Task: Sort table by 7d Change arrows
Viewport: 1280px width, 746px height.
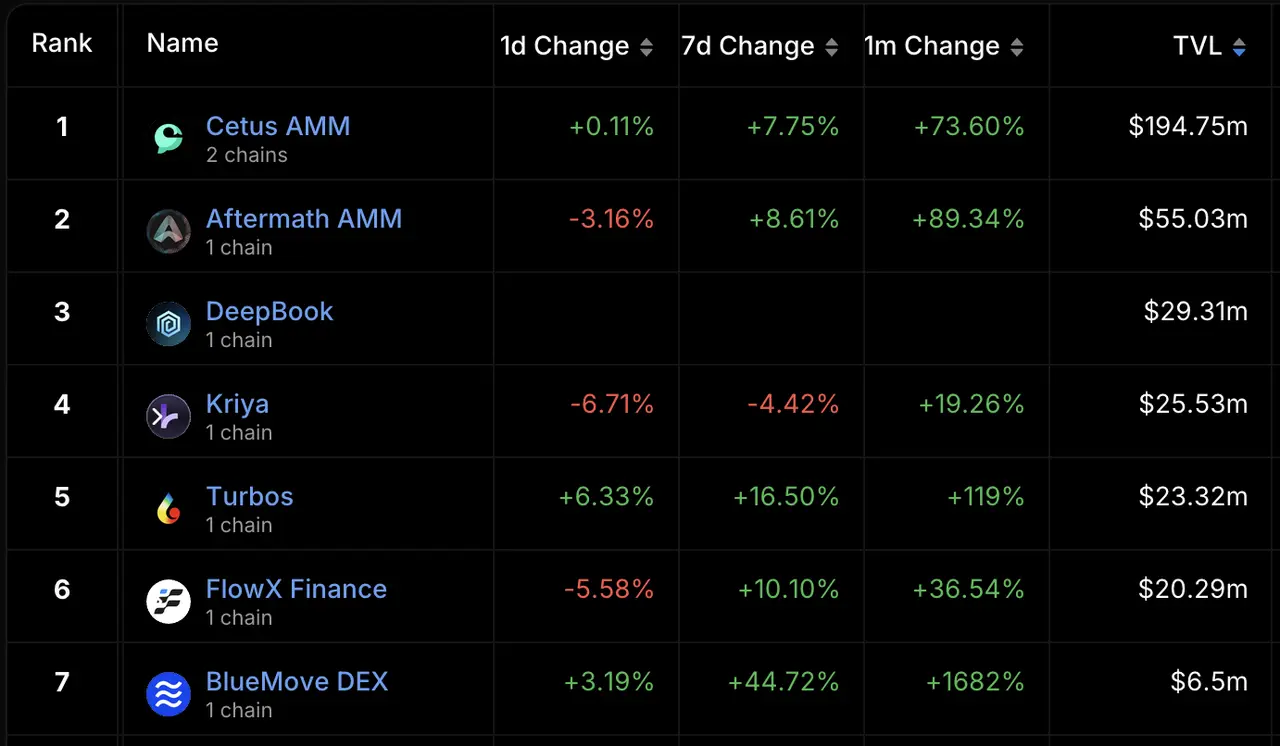Action: click(831, 47)
